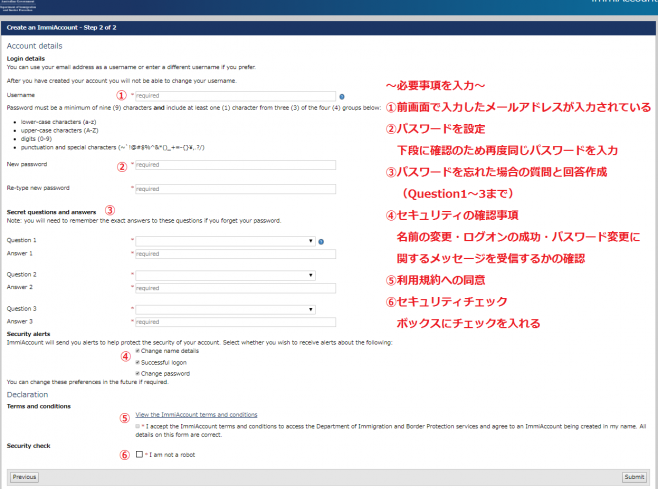Click the help icon next to Username
Image resolution: width=658 pixels, height=489 pixels.
[x=342, y=97]
